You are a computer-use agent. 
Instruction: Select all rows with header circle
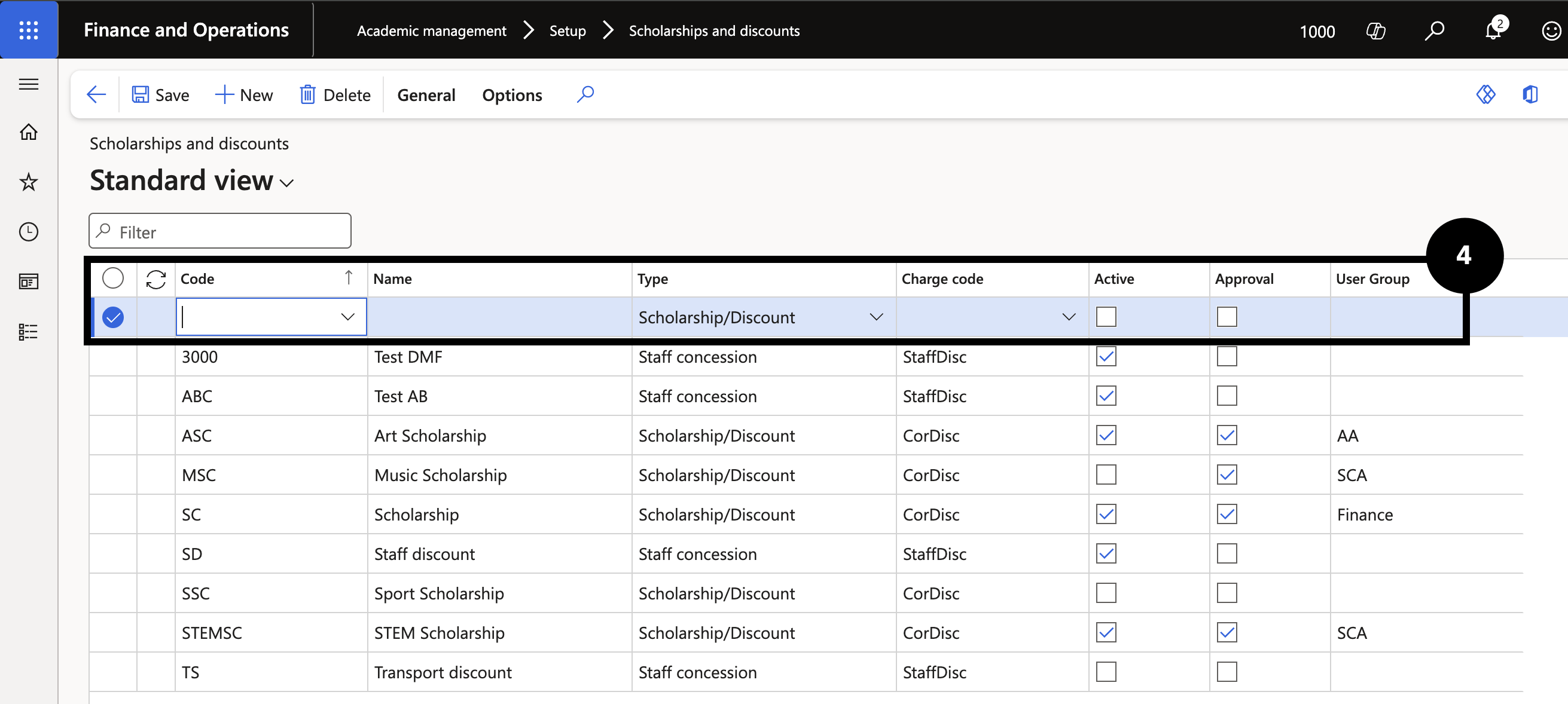[112, 278]
